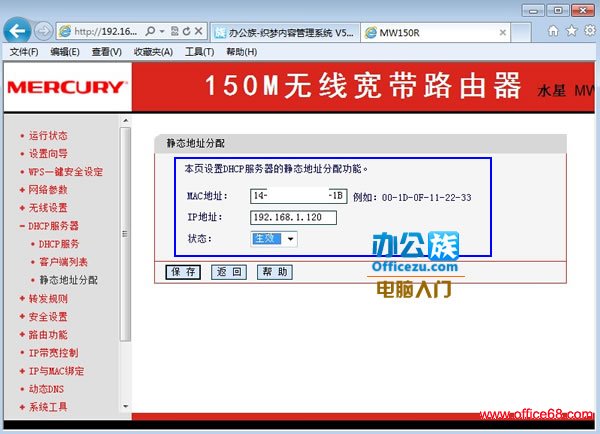Open the address bar dropdown arrow

coord(162,31)
